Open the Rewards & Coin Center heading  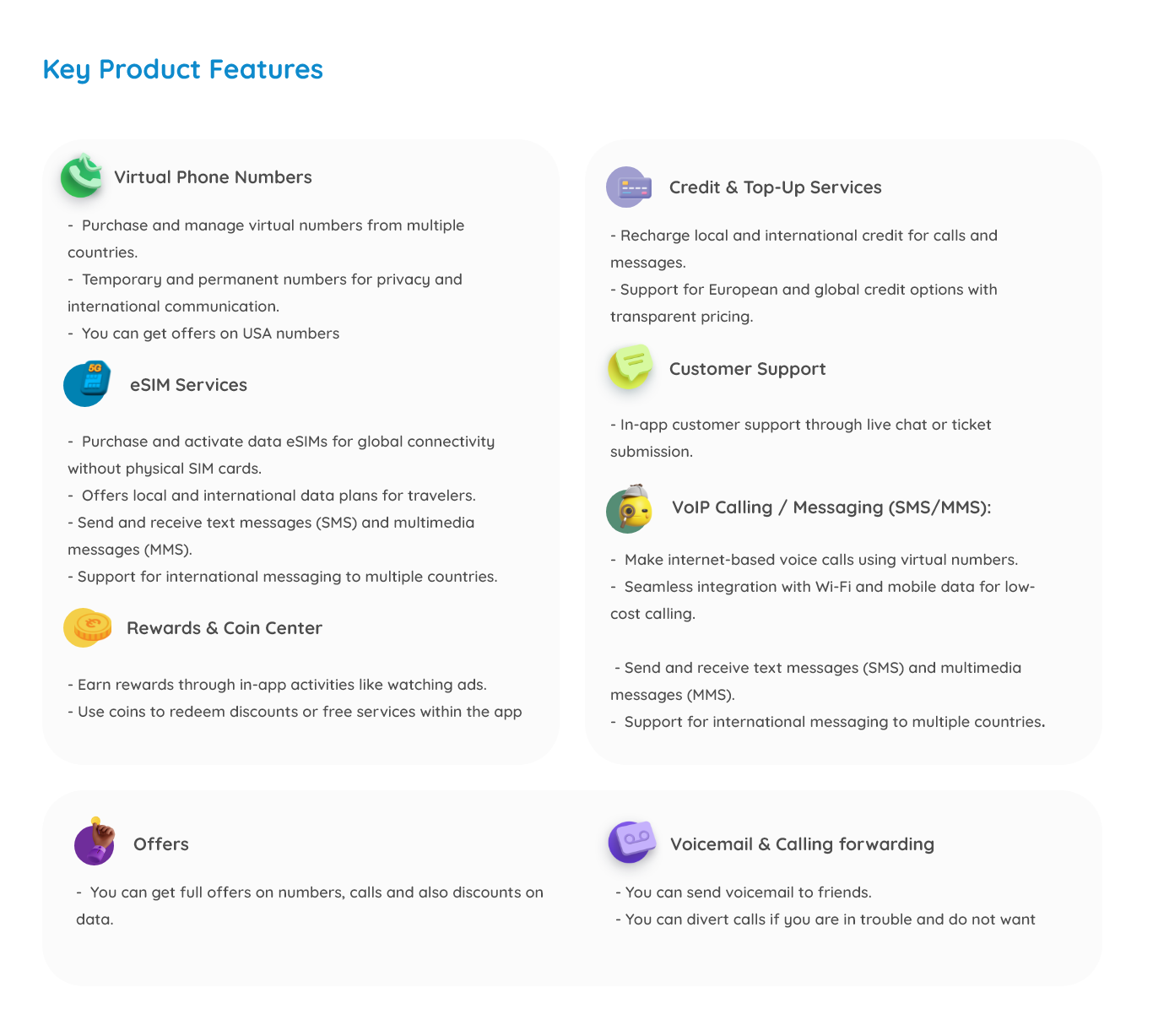click(225, 628)
